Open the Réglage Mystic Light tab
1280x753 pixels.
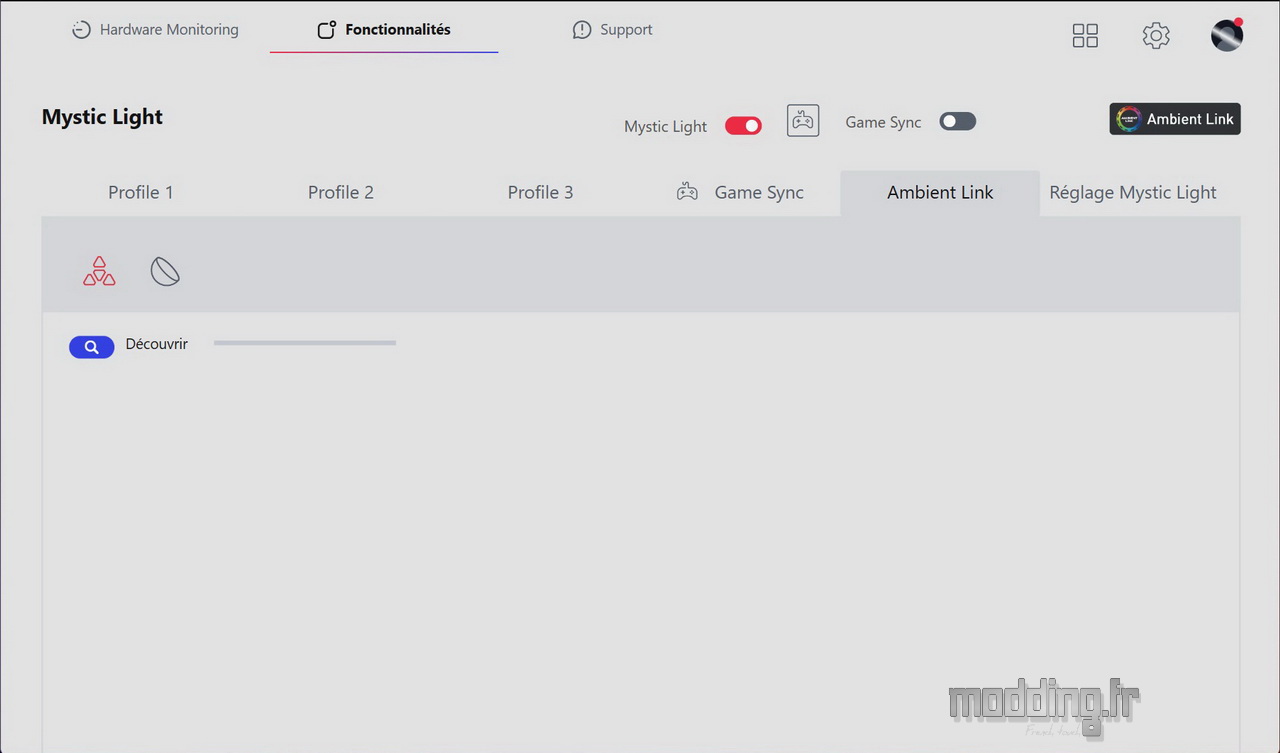(x=1133, y=192)
